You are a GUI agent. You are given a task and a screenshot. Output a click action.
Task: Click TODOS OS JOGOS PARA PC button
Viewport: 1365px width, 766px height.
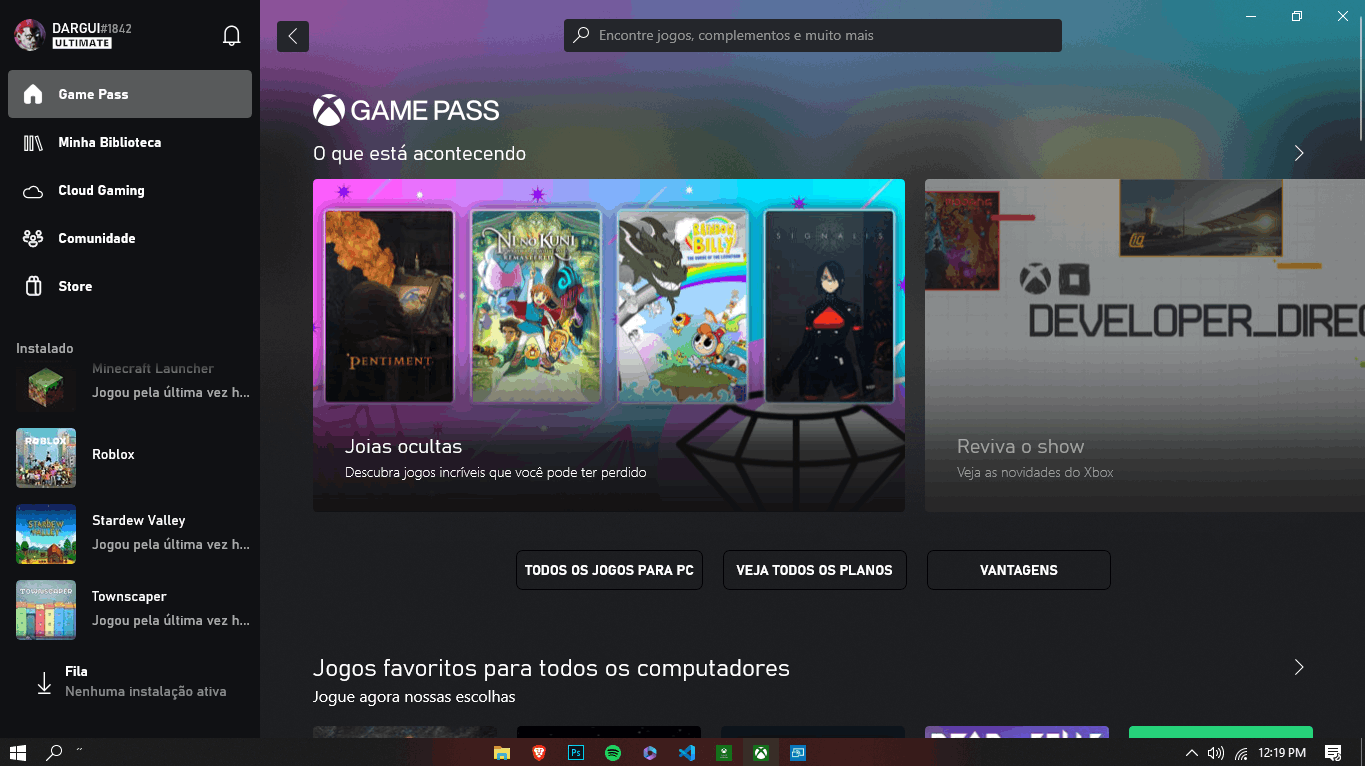(609, 570)
